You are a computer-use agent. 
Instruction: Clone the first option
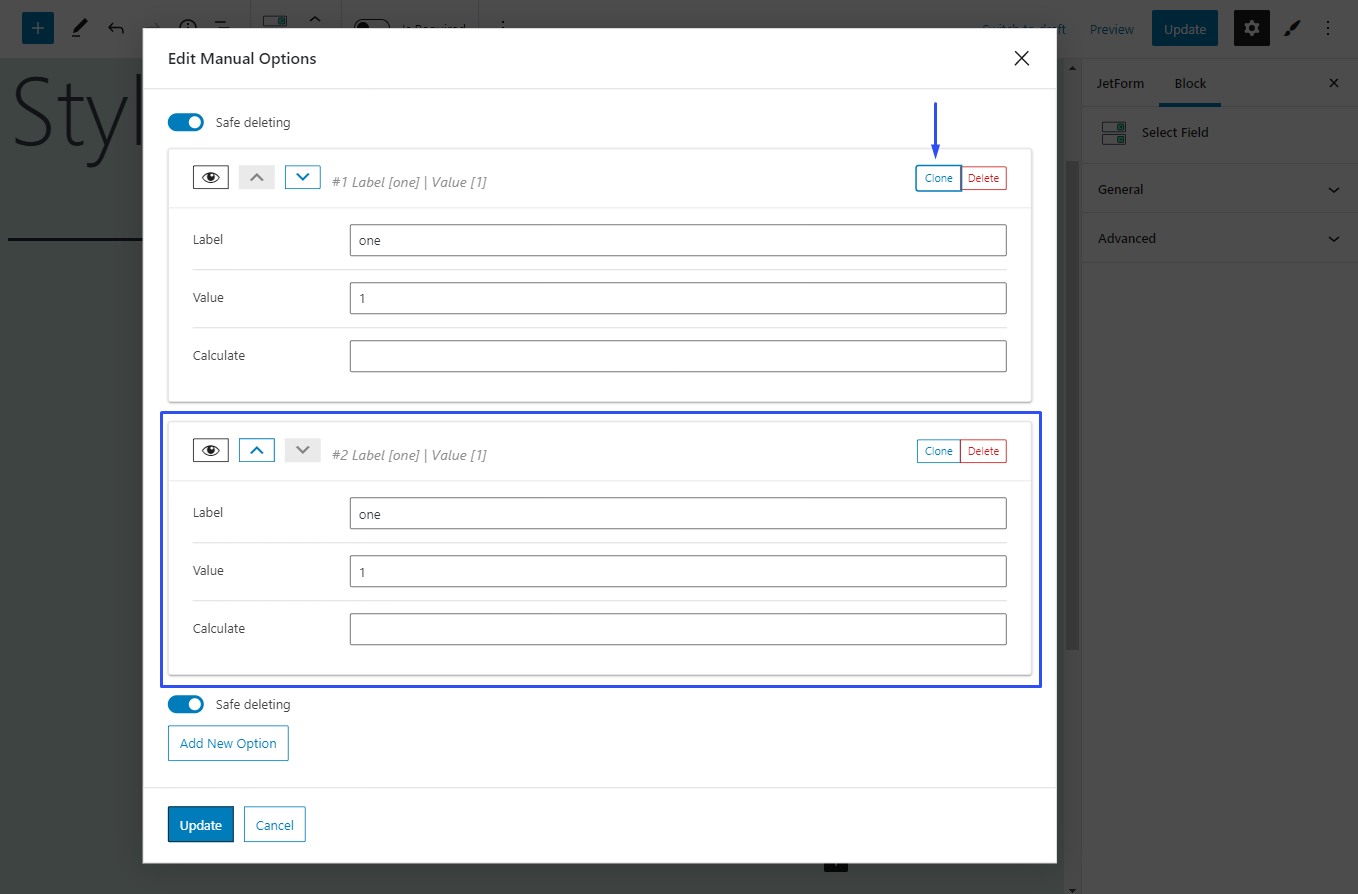pos(937,177)
